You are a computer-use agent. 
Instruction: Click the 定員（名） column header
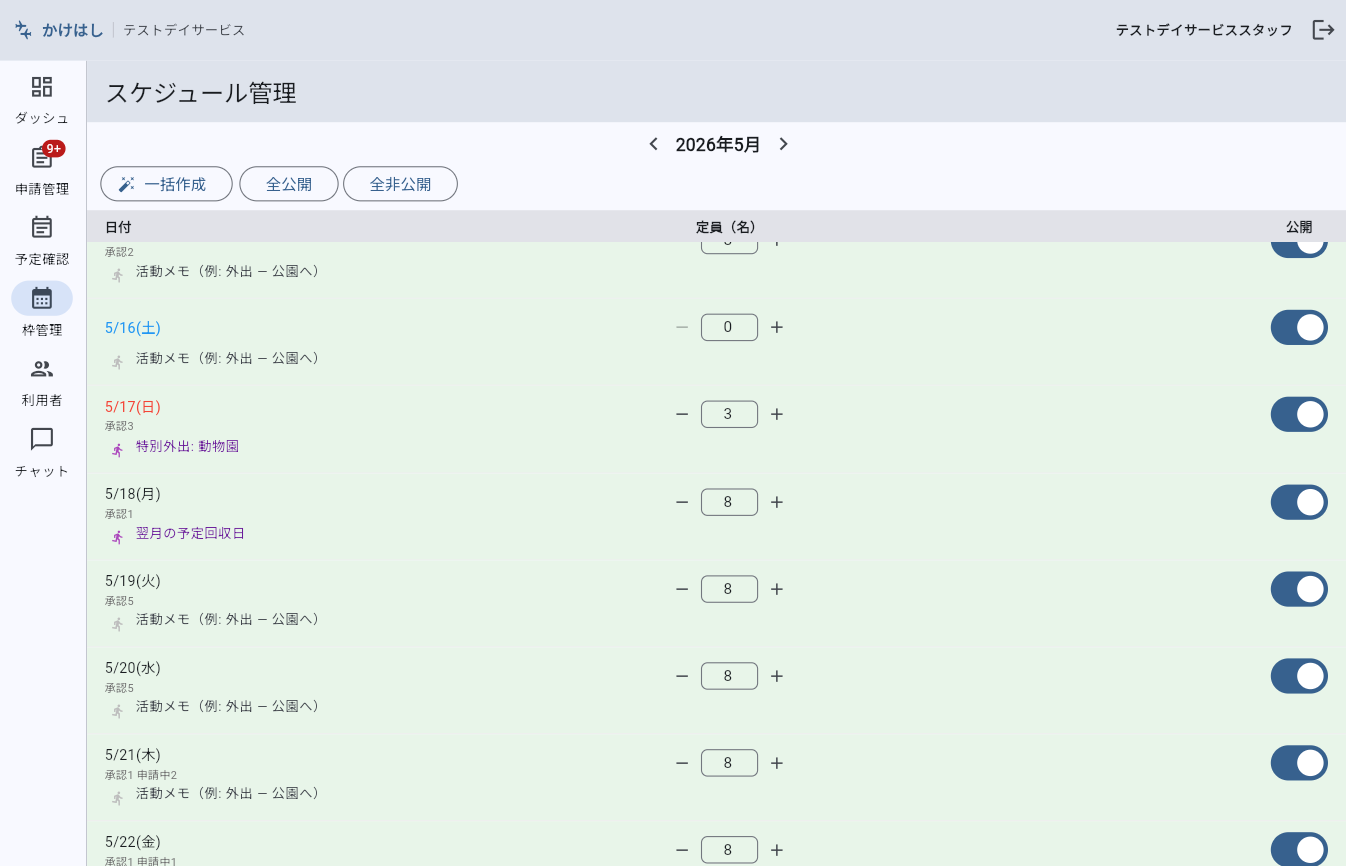(x=727, y=227)
